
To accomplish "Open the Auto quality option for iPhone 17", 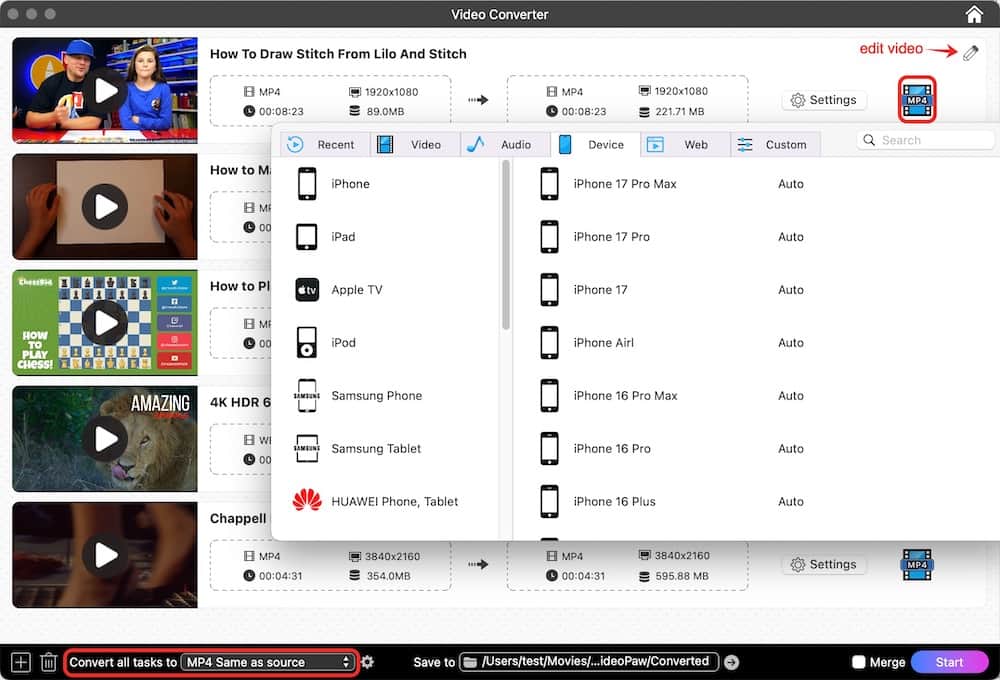I will (x=791, y=289).
